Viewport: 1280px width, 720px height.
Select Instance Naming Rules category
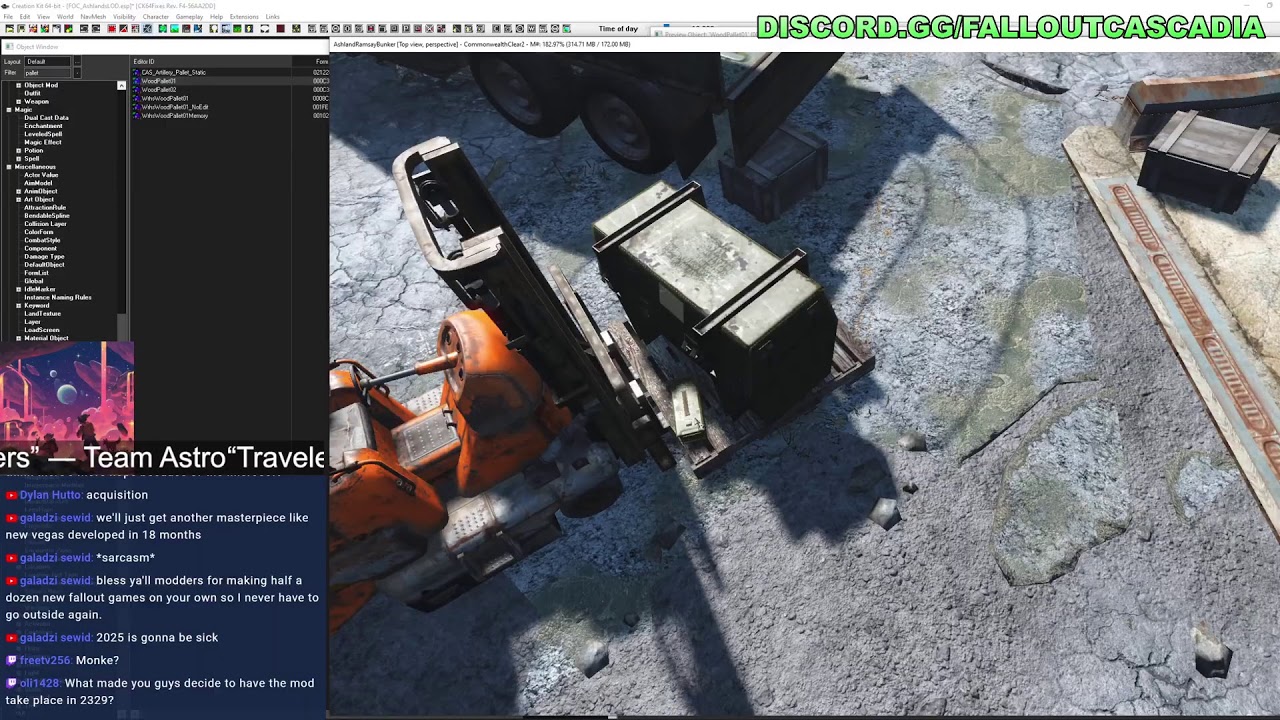(x=58, y=297)
